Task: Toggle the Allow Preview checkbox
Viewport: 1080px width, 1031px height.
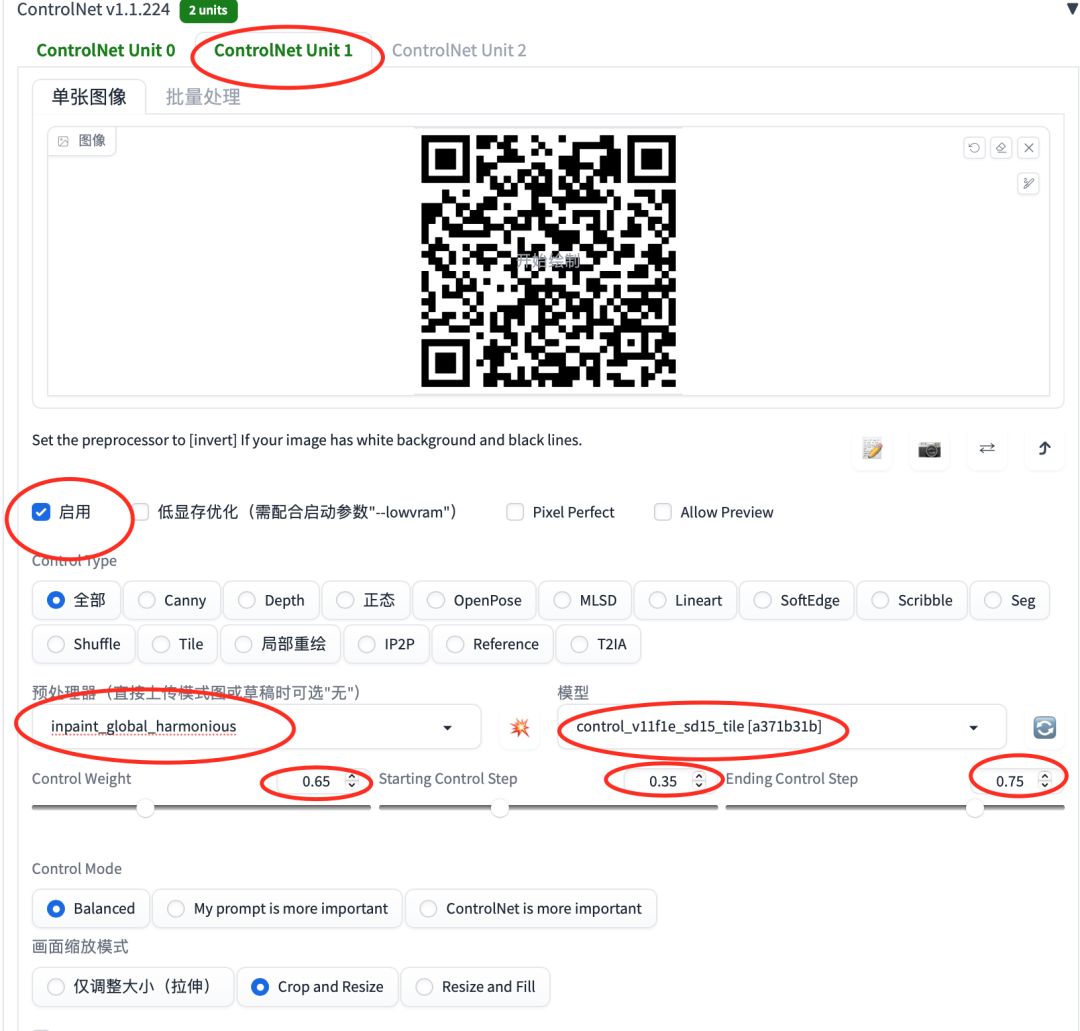Action: click(x=662, y=512)
